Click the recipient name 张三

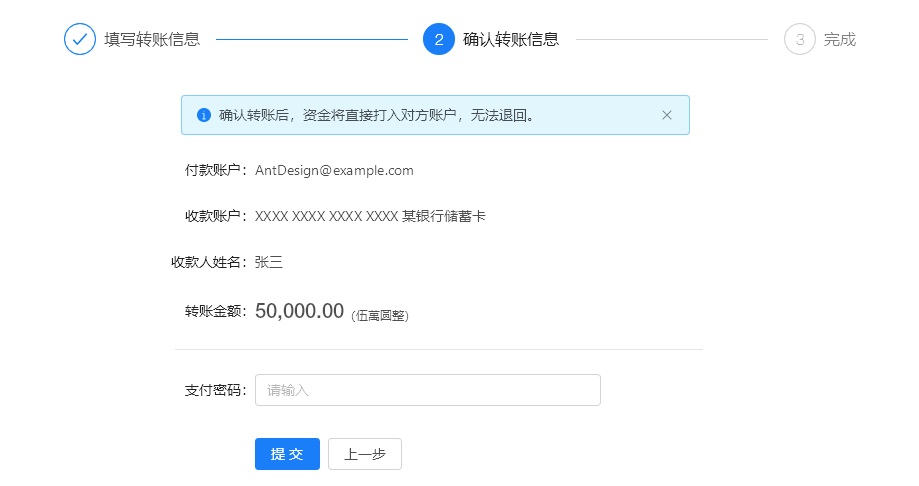(268, 262)
